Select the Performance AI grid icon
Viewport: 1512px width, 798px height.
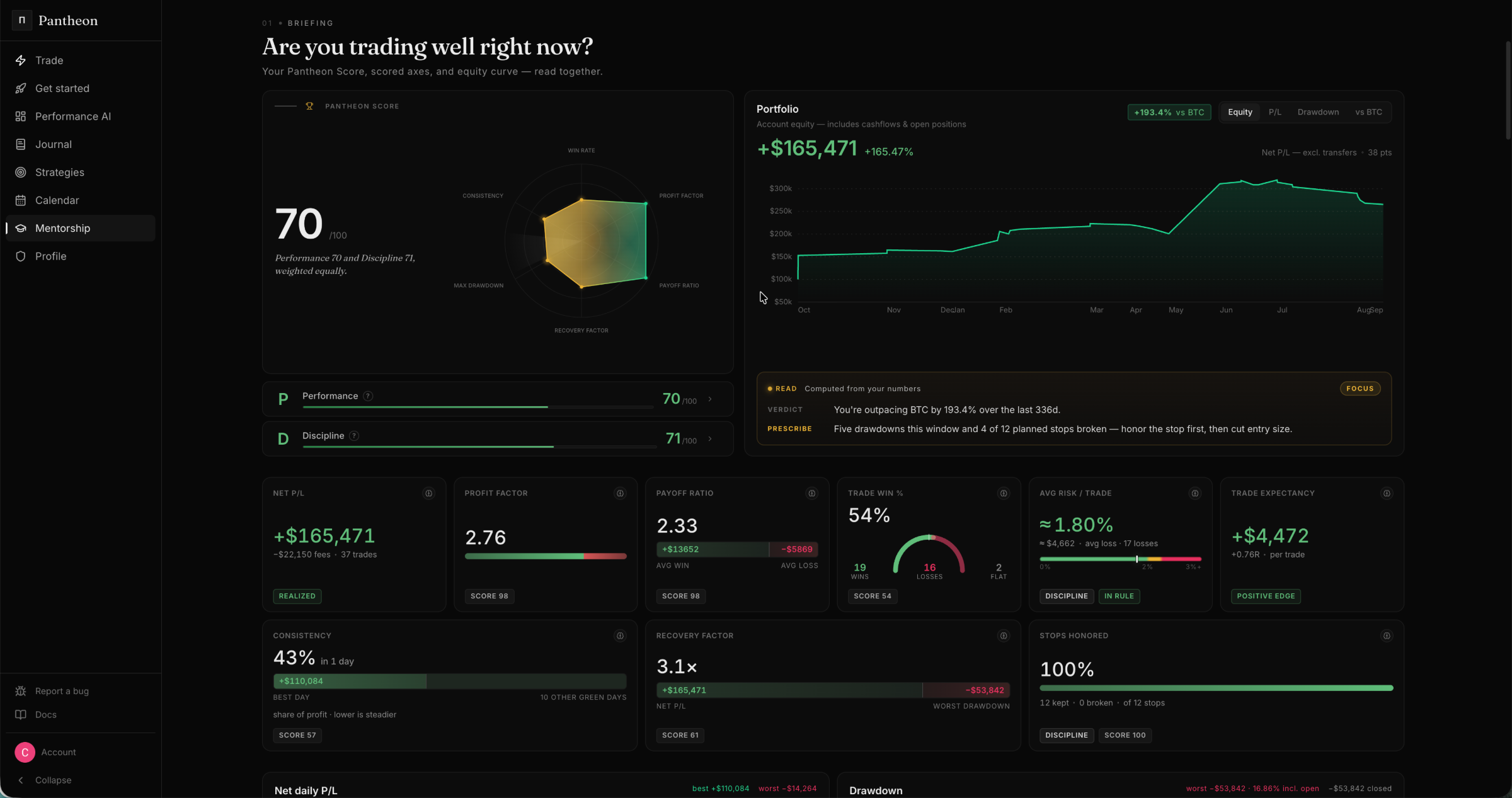pyautogui.click(x=21, y=117)
